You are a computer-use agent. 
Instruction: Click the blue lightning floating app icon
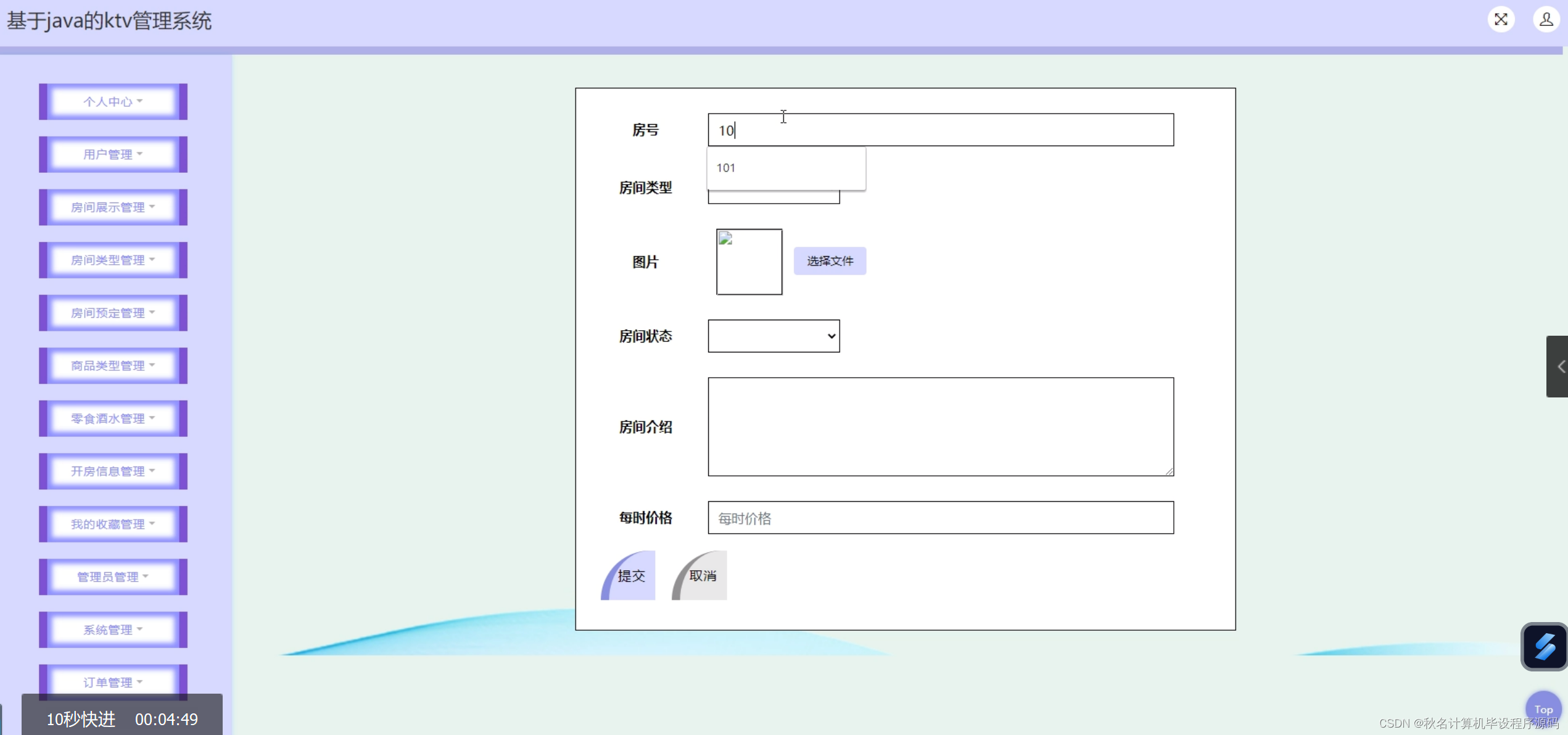coord(1544,646)
